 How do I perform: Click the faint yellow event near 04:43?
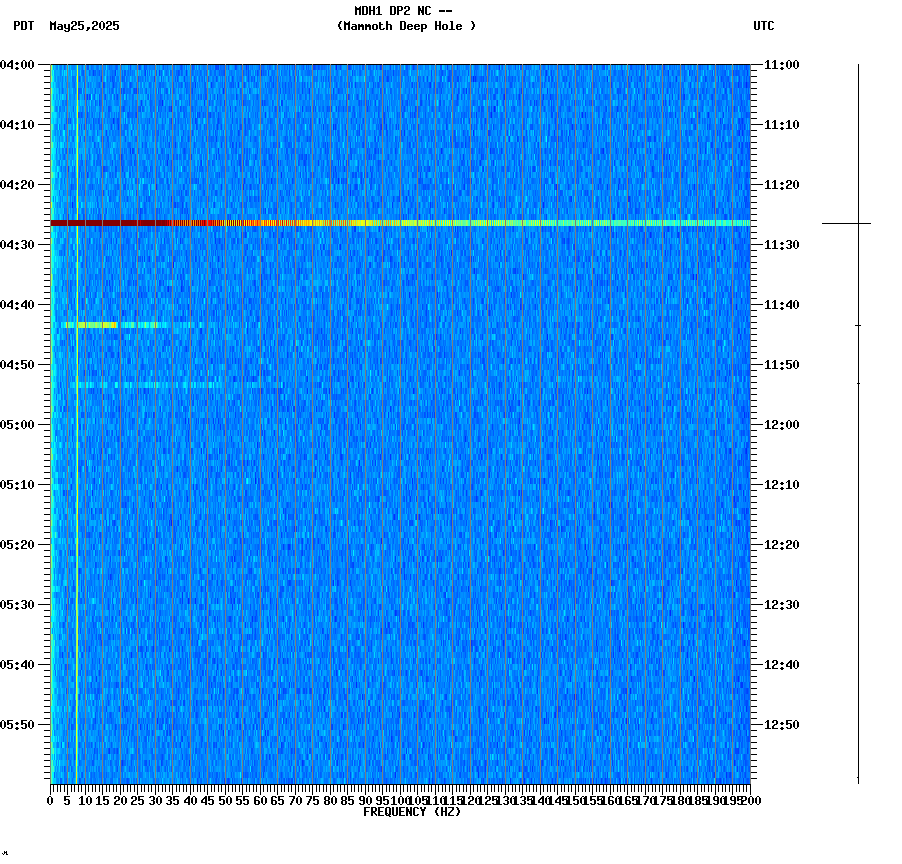[110, 324]
